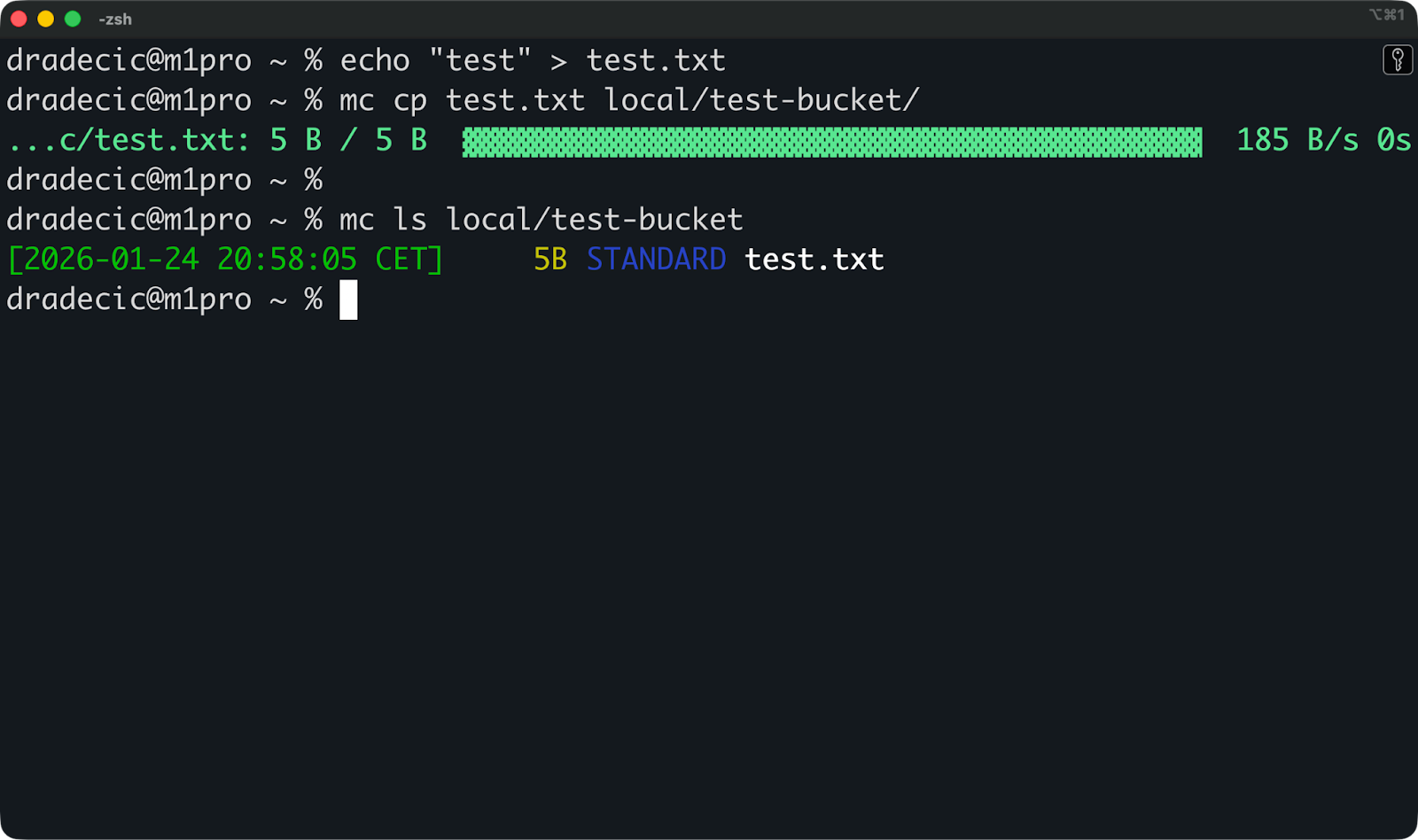Click the ⌥⌘1 shortcut badge in title bar
The image size is (1418, 840).
coord(1388,15)
